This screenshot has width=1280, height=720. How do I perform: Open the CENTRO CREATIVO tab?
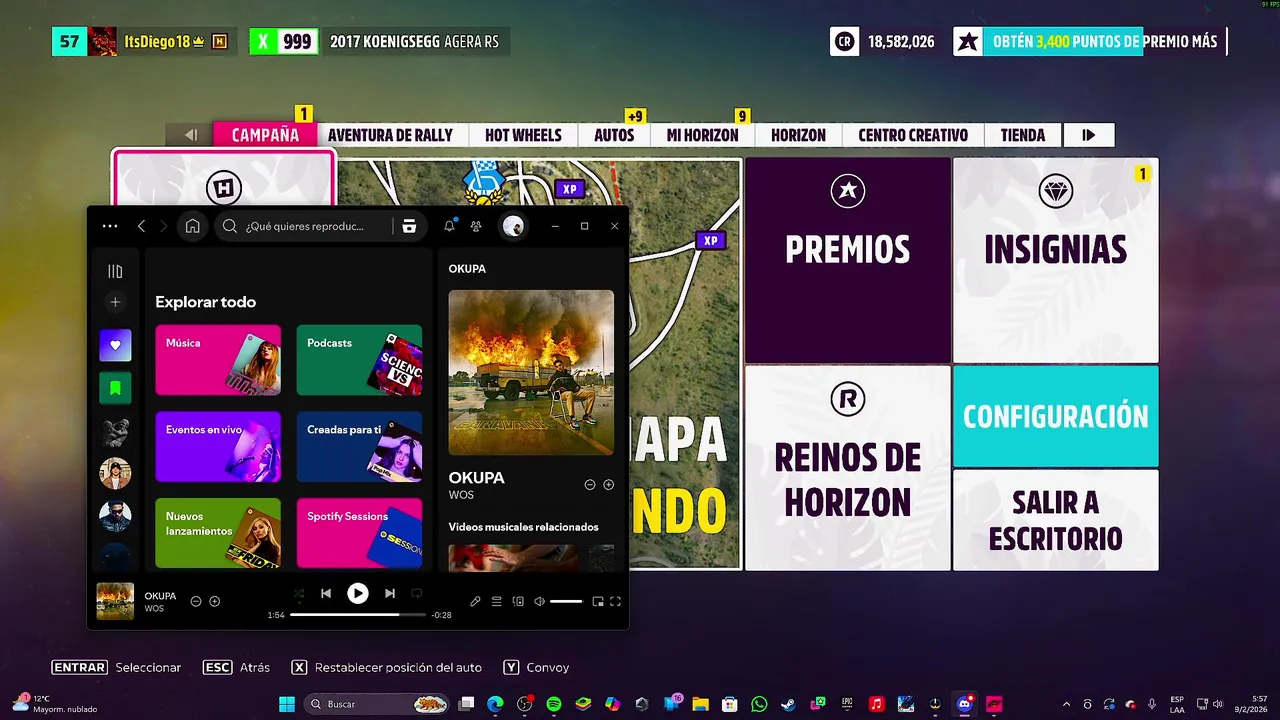click(x=913, y=135)
